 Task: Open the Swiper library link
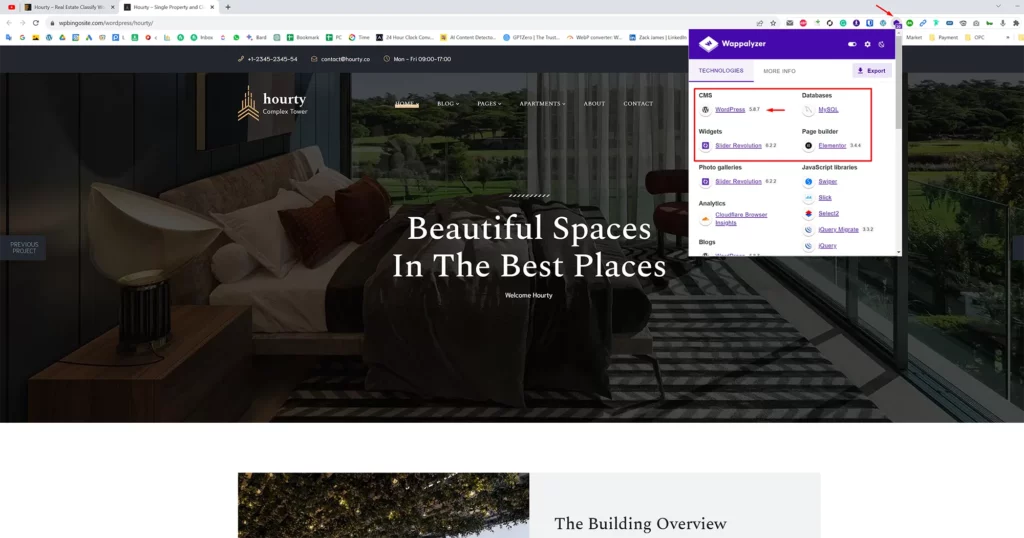click(827, 182)
